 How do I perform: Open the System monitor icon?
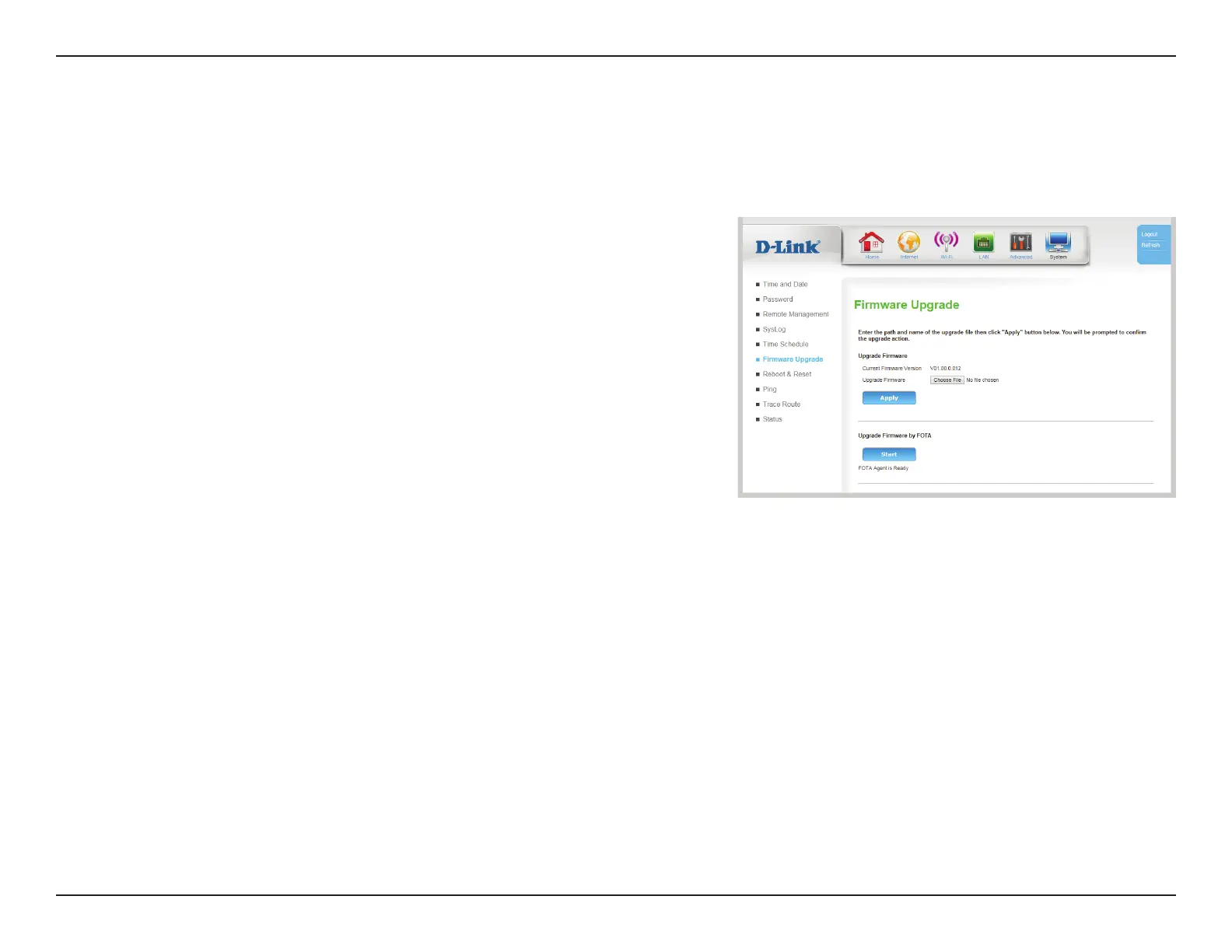(x=1058, y=242)
